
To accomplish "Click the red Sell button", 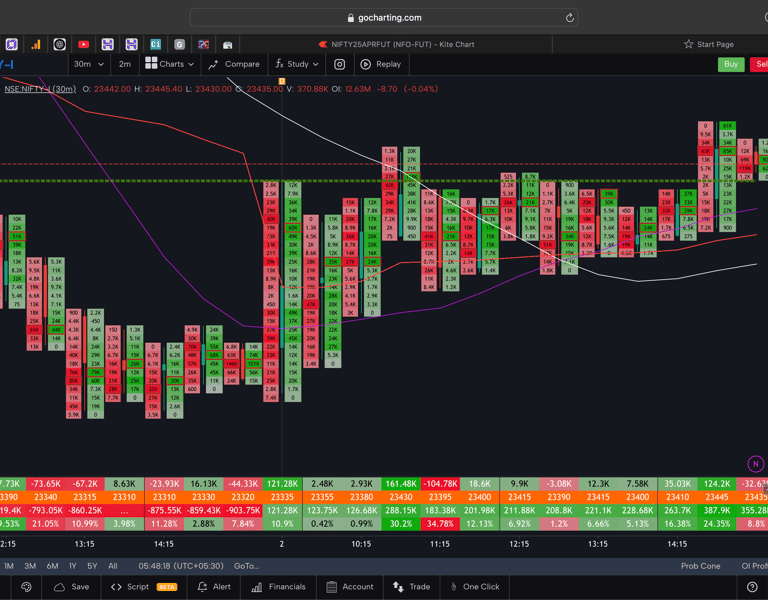I will click(760, 64).
